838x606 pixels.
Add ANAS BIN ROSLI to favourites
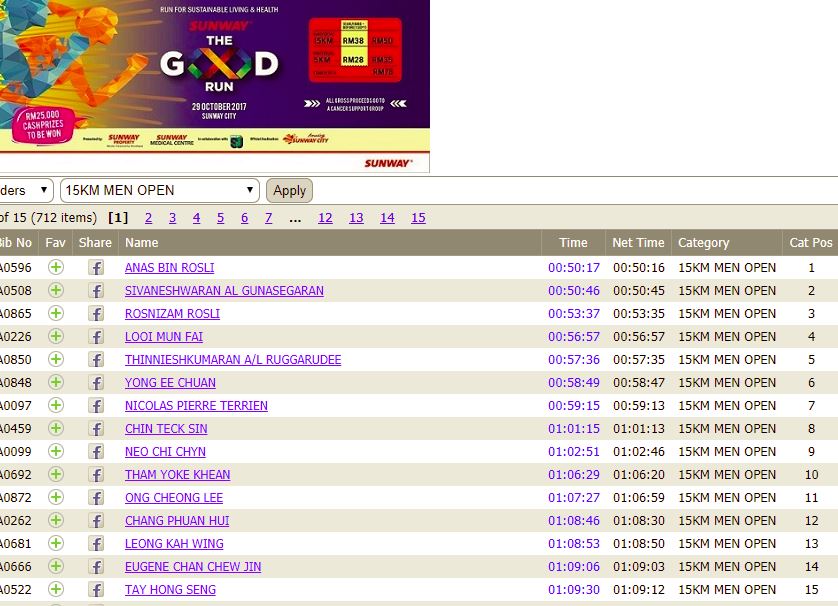(56, 267)
